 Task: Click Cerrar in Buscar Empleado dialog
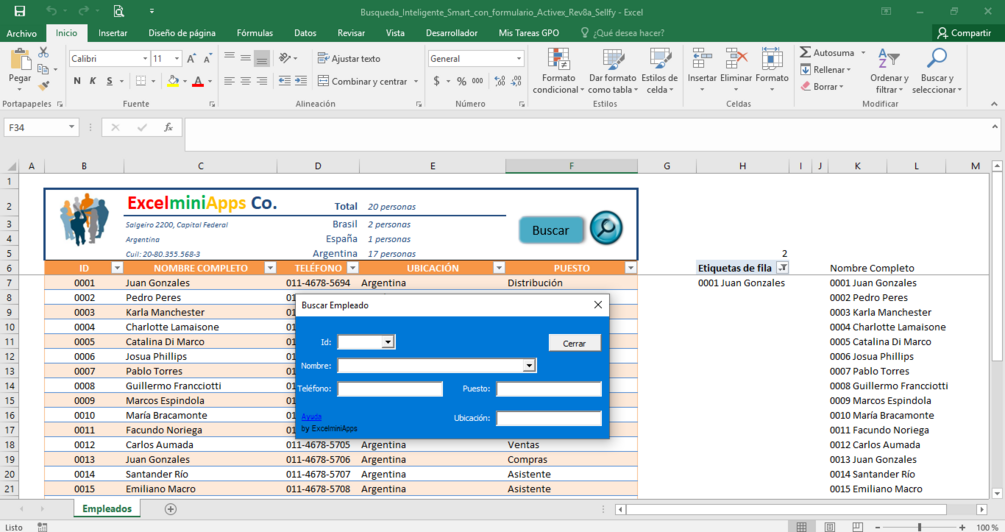click(574, 343)
